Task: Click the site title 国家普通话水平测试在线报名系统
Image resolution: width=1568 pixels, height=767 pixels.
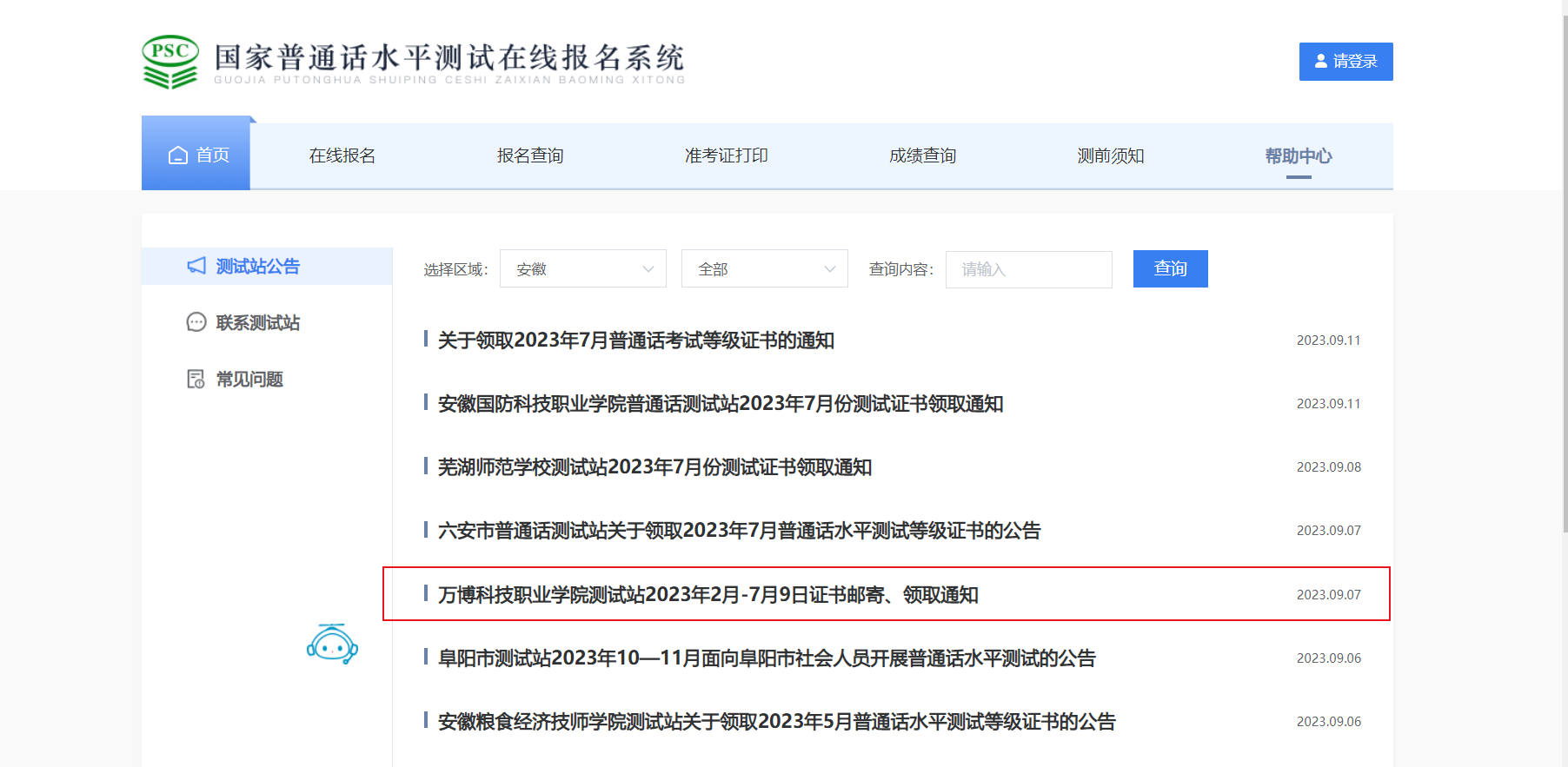Action: pos(449,57)
